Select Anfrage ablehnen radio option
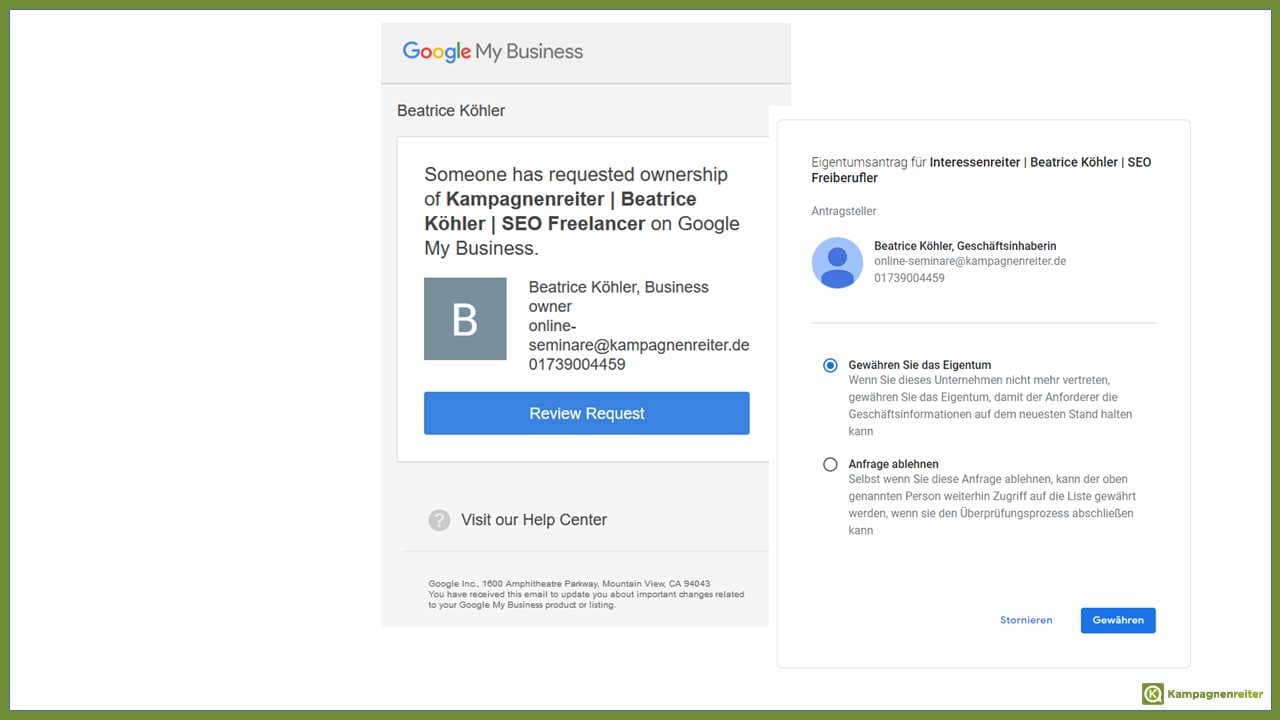Image resolution: width=1280 pixels, height=720 pixels. click(x=830, y=465)
